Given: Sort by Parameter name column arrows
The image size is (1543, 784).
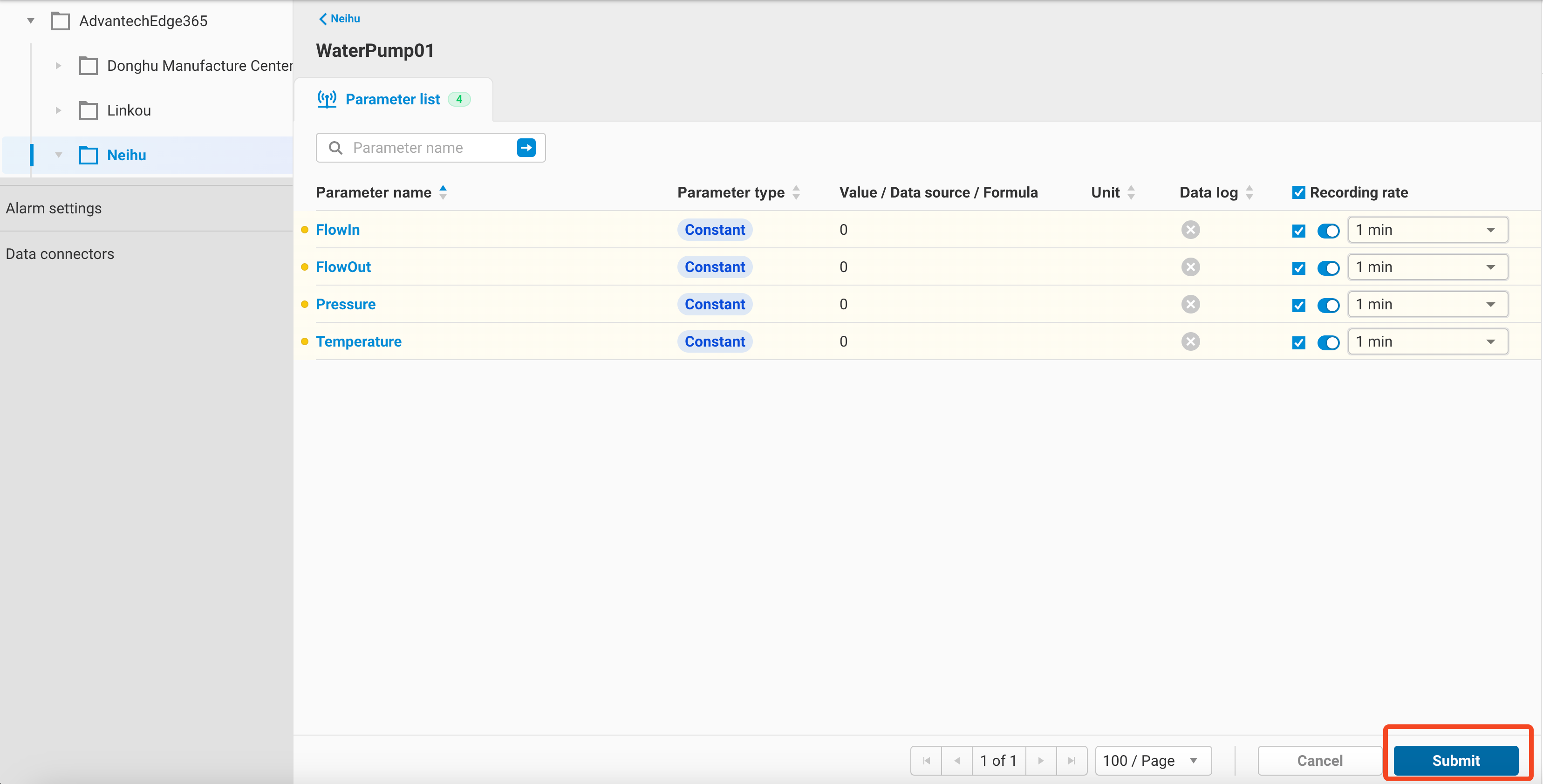Looking at the screenshot, I should (x=443, y=192).
